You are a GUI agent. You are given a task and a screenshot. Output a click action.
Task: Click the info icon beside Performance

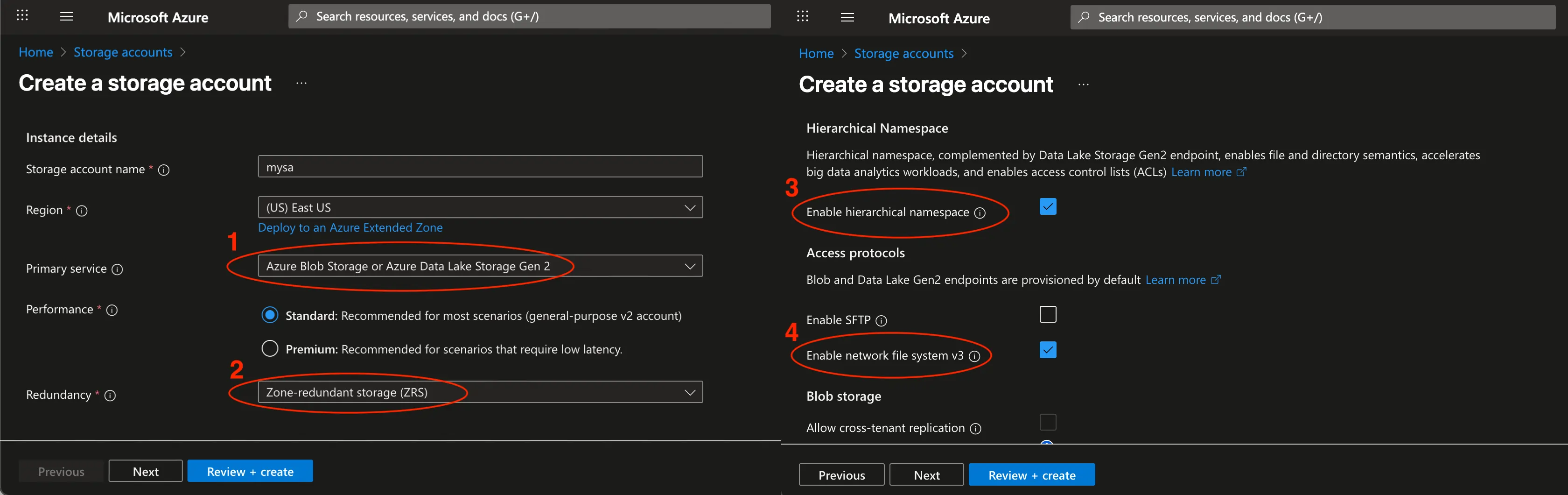point(112,310)
